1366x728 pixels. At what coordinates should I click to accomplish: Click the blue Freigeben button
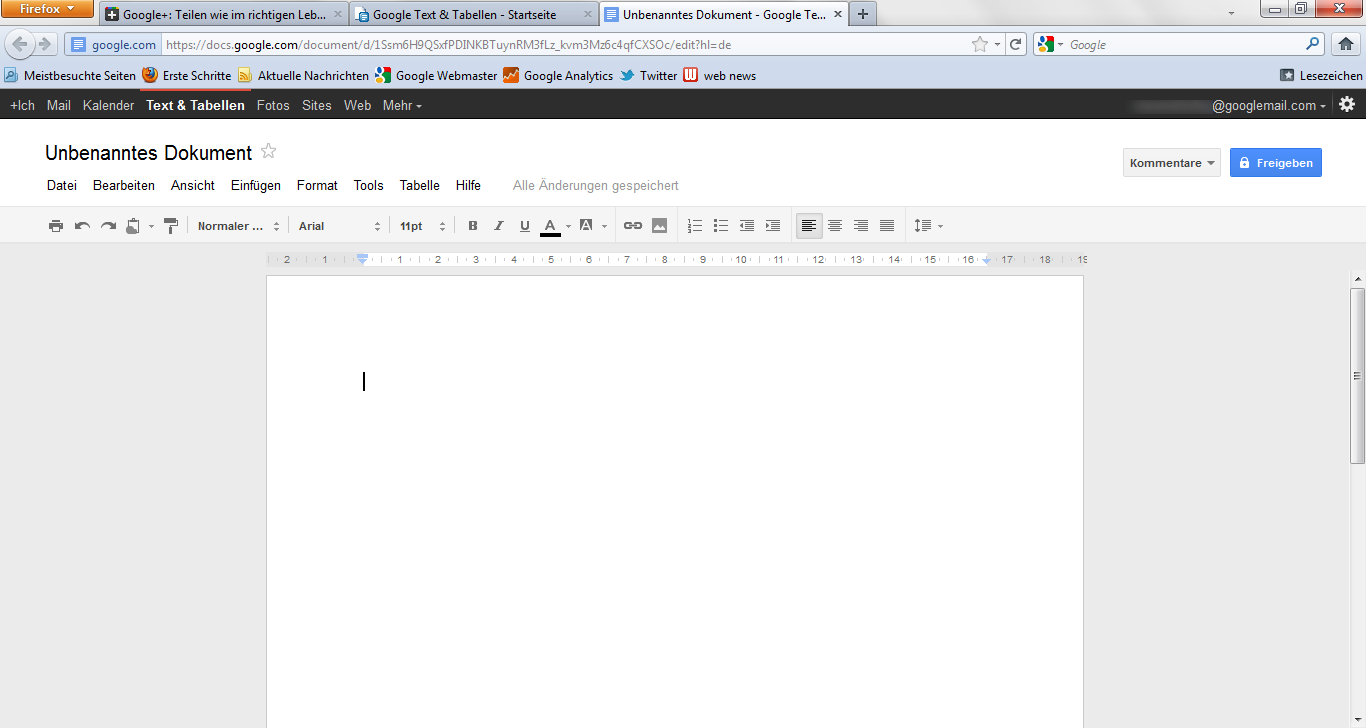pyautogui.click(x=1275, y=163)
